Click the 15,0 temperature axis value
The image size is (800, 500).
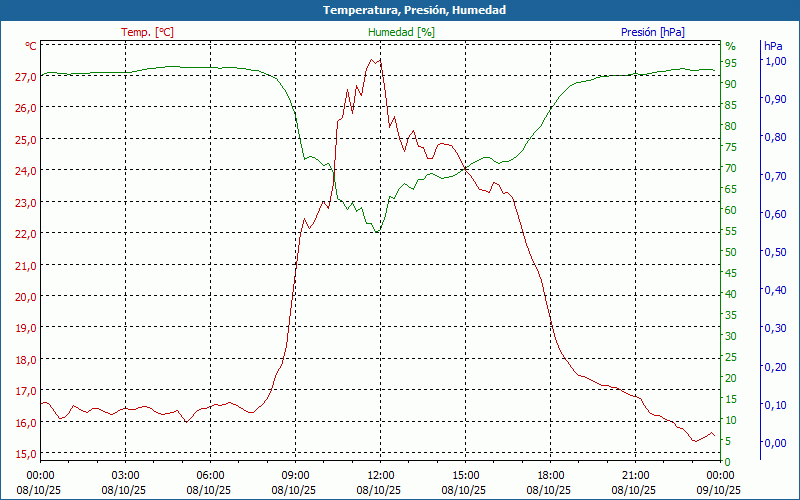tap(25, 453)
